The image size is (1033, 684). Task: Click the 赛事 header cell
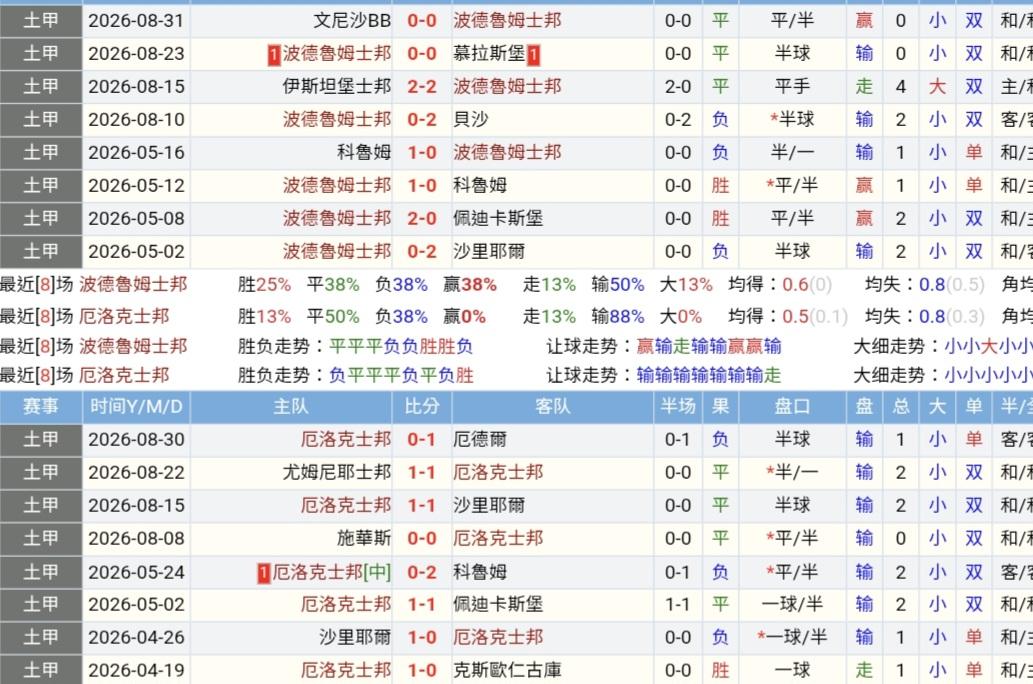click(41, 407)
